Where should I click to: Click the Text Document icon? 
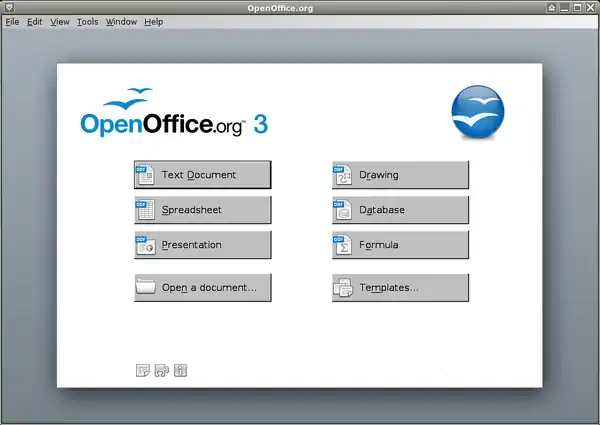(x=145, y=175)
